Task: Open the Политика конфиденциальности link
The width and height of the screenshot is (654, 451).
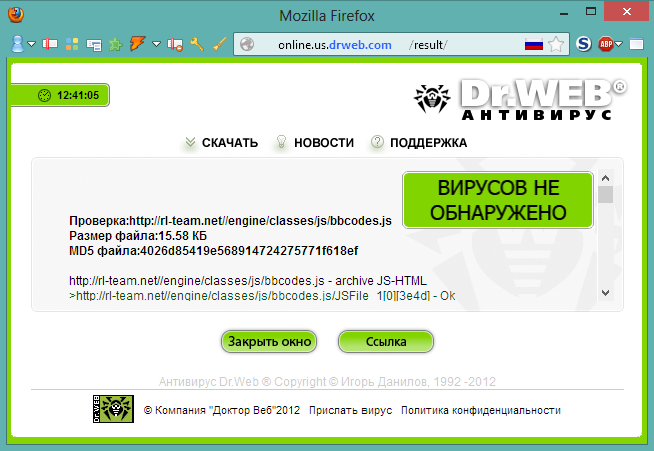Action: pyautogui.click(x=480, y=411)
